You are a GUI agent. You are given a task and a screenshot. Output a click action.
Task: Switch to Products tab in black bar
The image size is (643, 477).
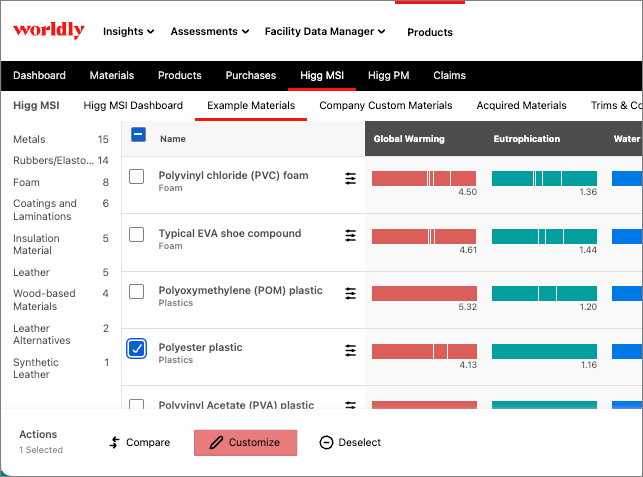click(x=180, y=75)
